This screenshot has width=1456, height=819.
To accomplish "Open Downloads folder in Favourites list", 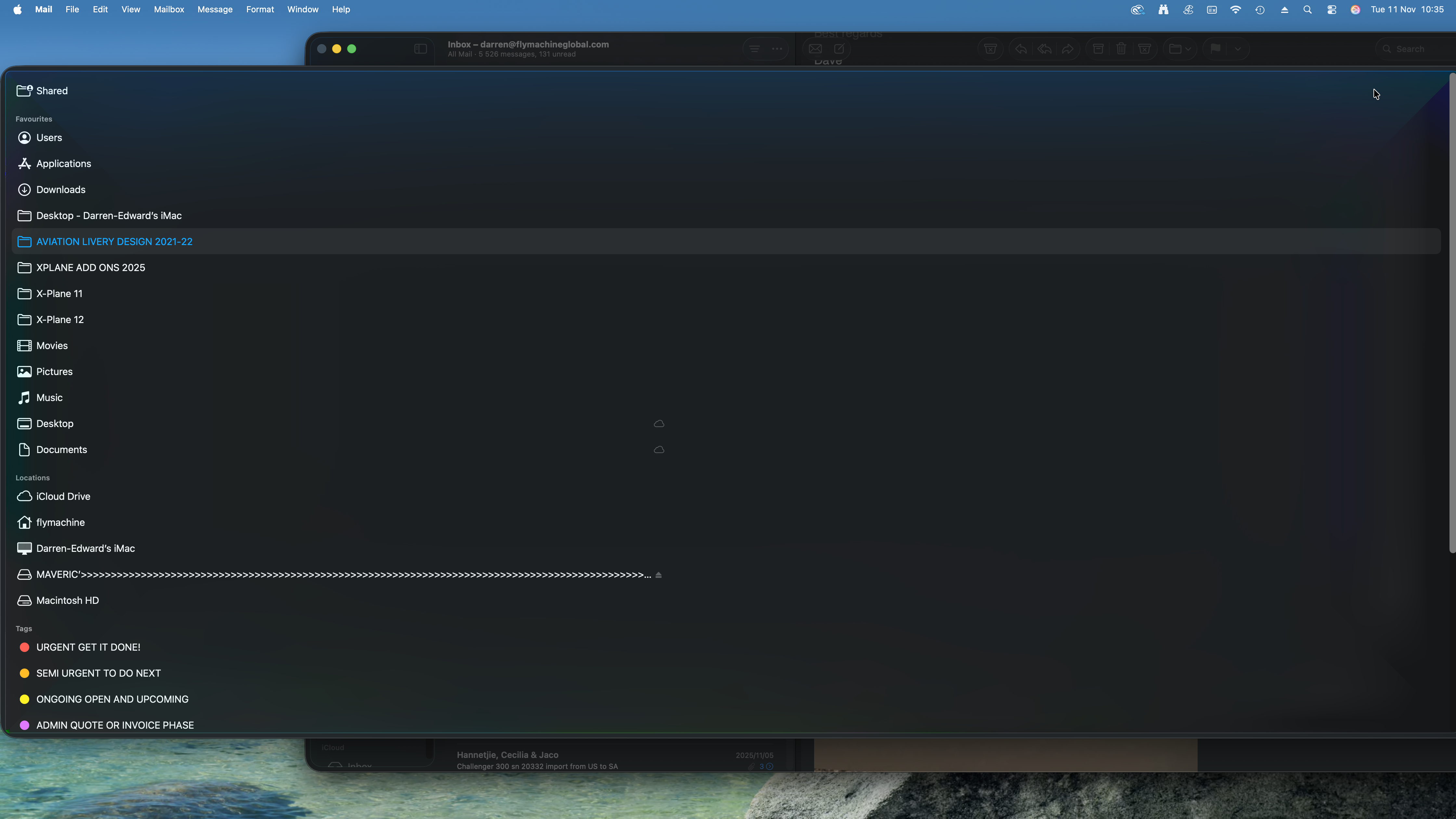I will tap(60, 190).
